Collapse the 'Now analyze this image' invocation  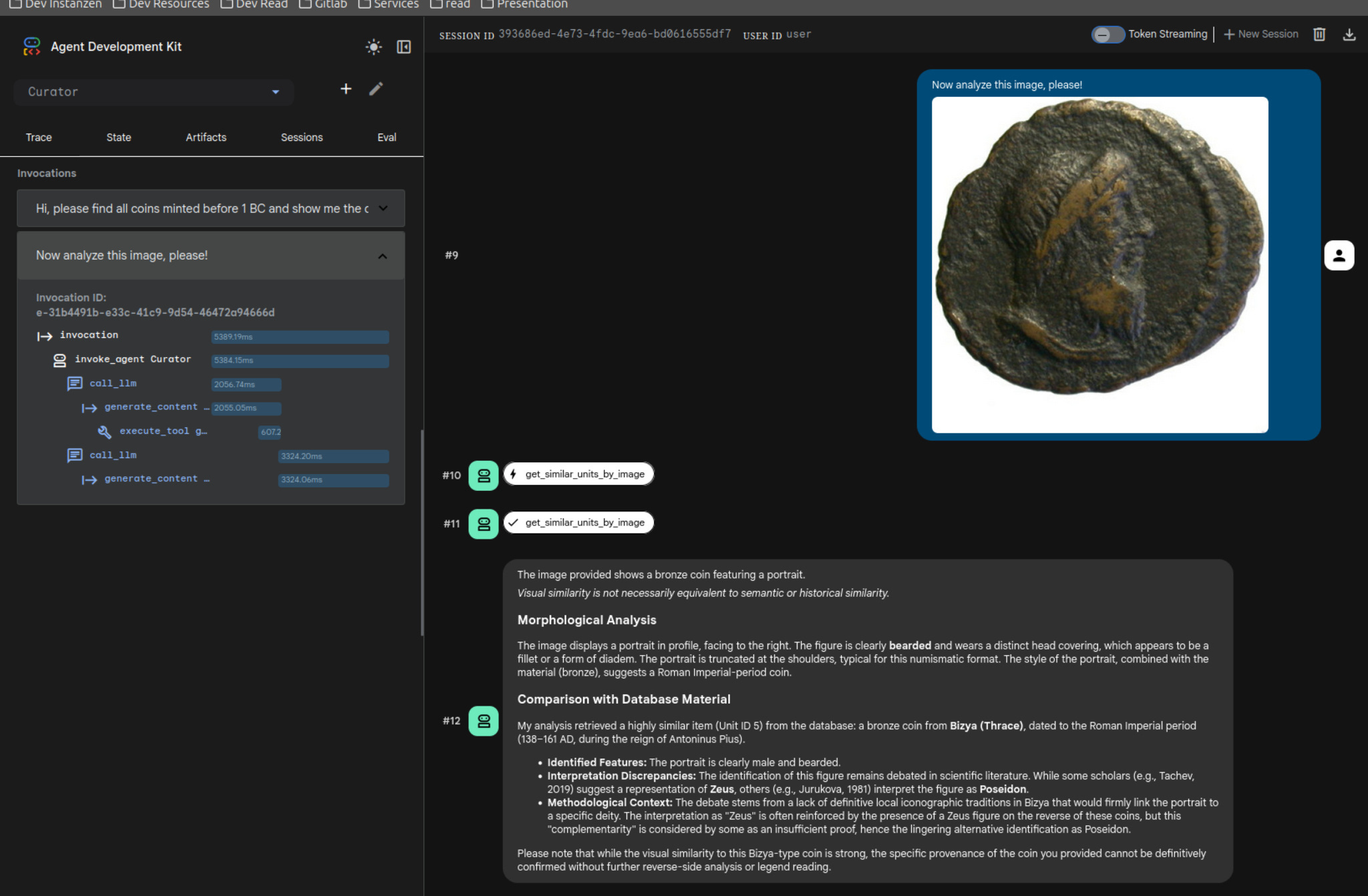[382, 256]
